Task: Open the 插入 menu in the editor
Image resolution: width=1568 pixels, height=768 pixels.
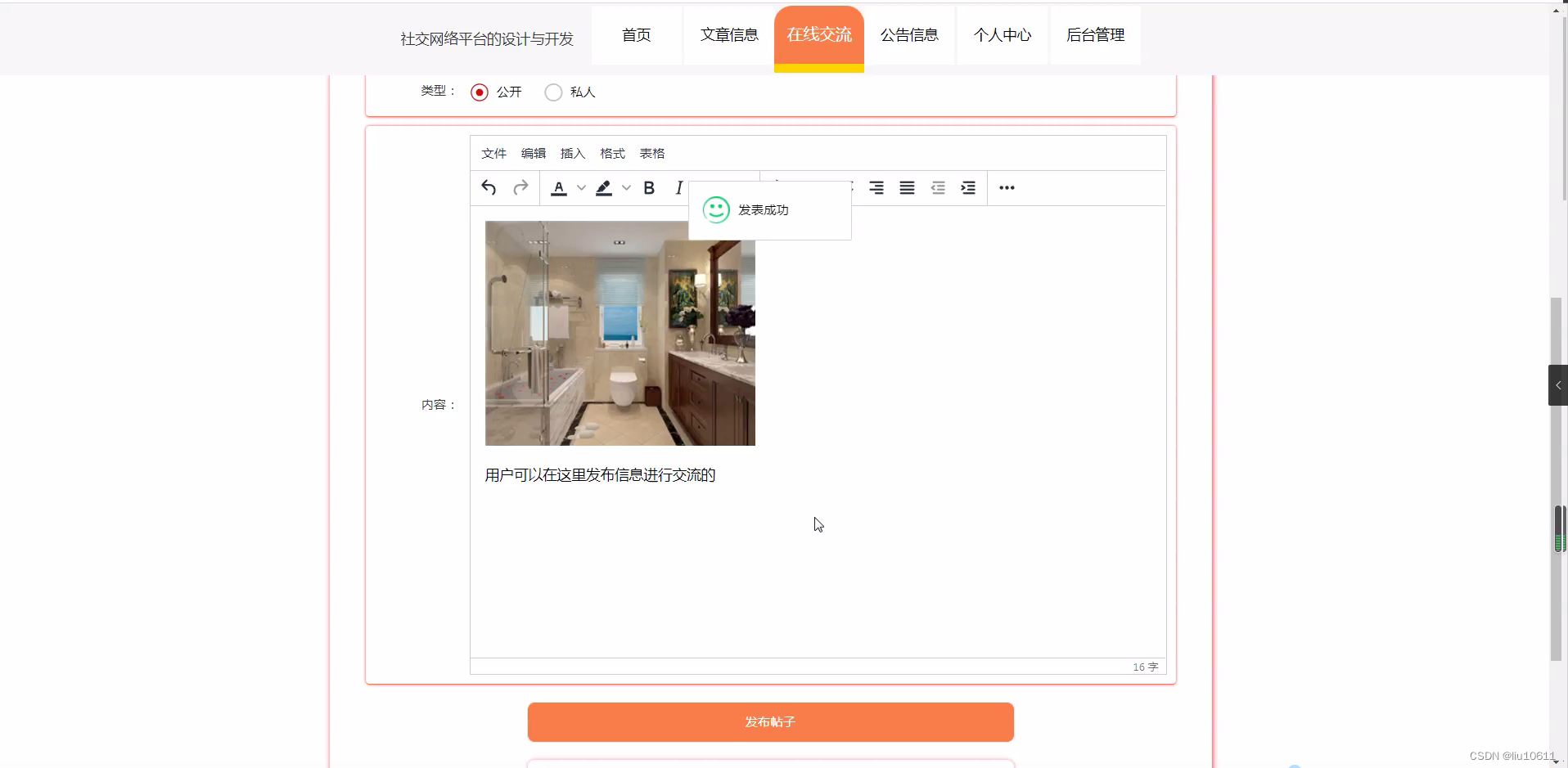Action: click(572, 153)
